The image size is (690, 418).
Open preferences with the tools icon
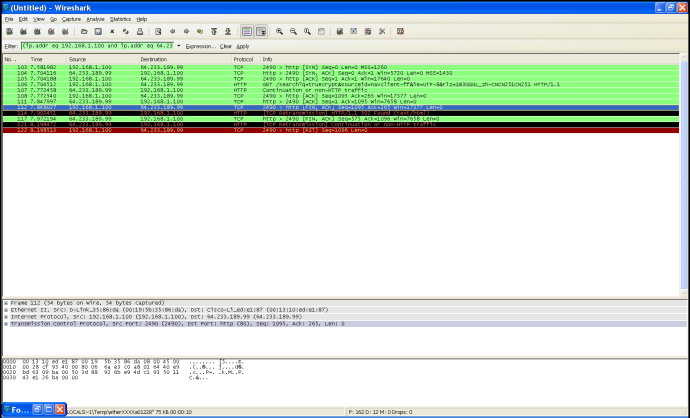click(382, 32)
